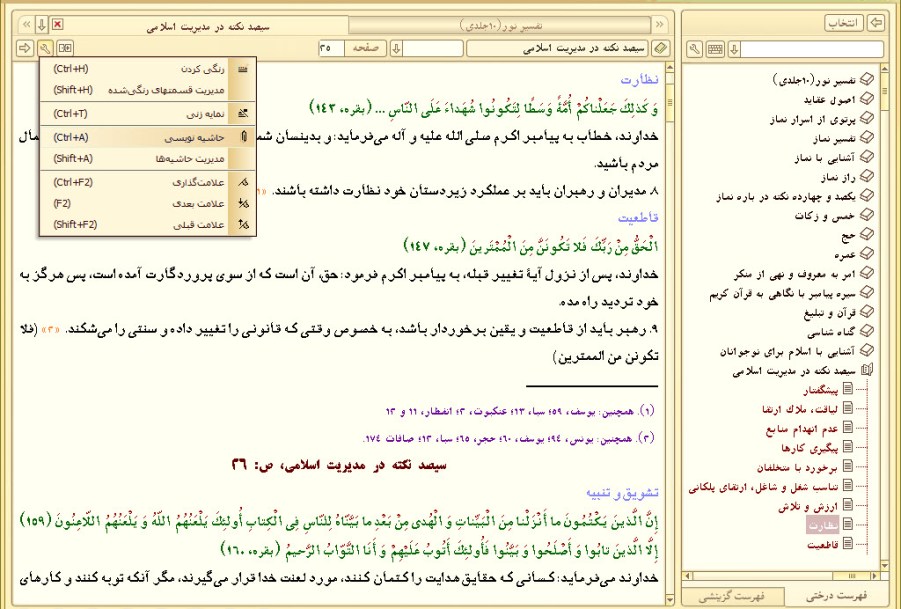Click the book icon beside راز نماز
The image size is (901, 609).
(867, 176)
